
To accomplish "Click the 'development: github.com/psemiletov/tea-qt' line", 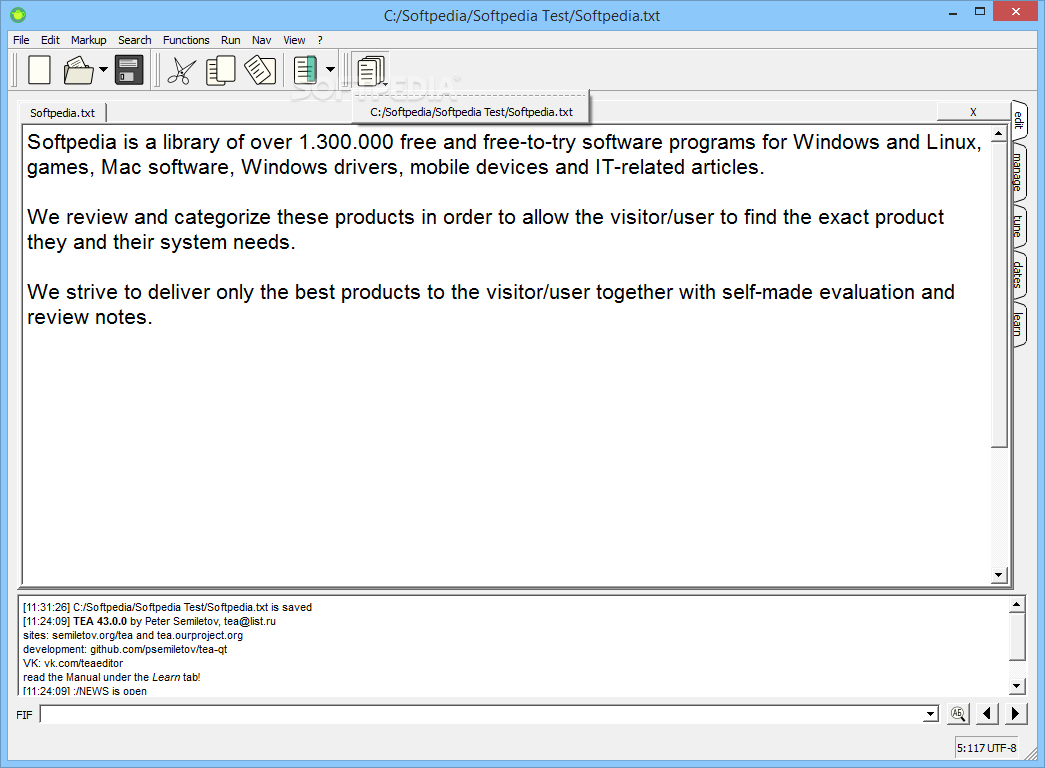I will click(x=125, y=649).
